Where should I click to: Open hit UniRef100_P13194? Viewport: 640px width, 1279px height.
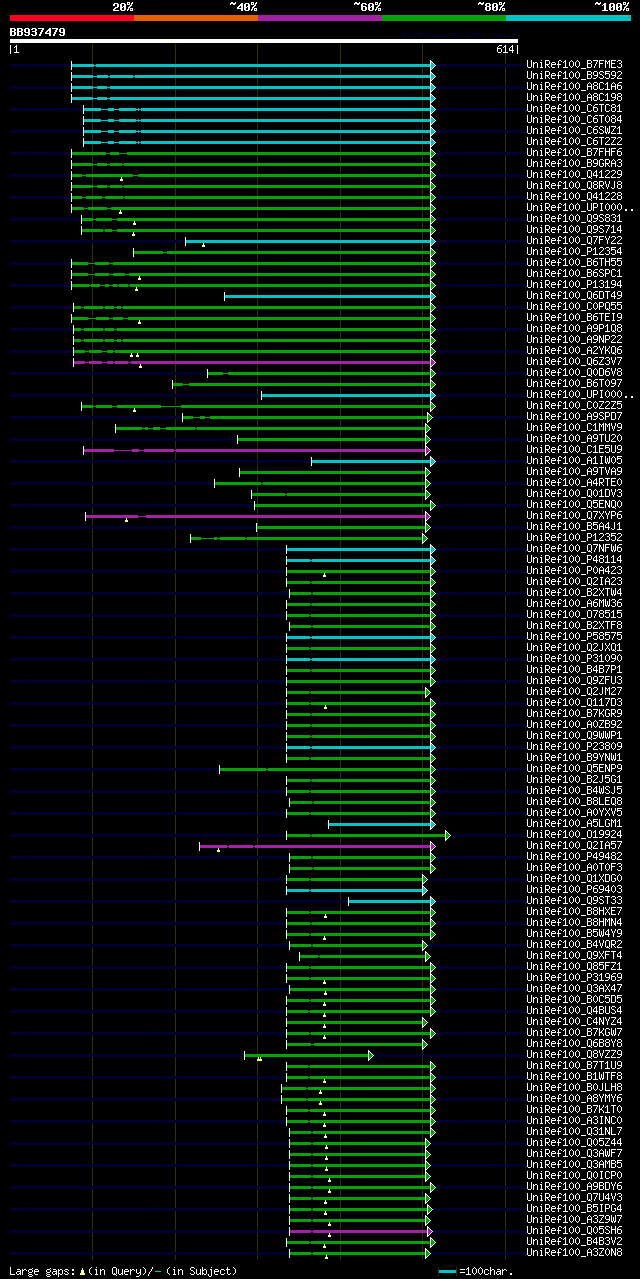point(574,285)
